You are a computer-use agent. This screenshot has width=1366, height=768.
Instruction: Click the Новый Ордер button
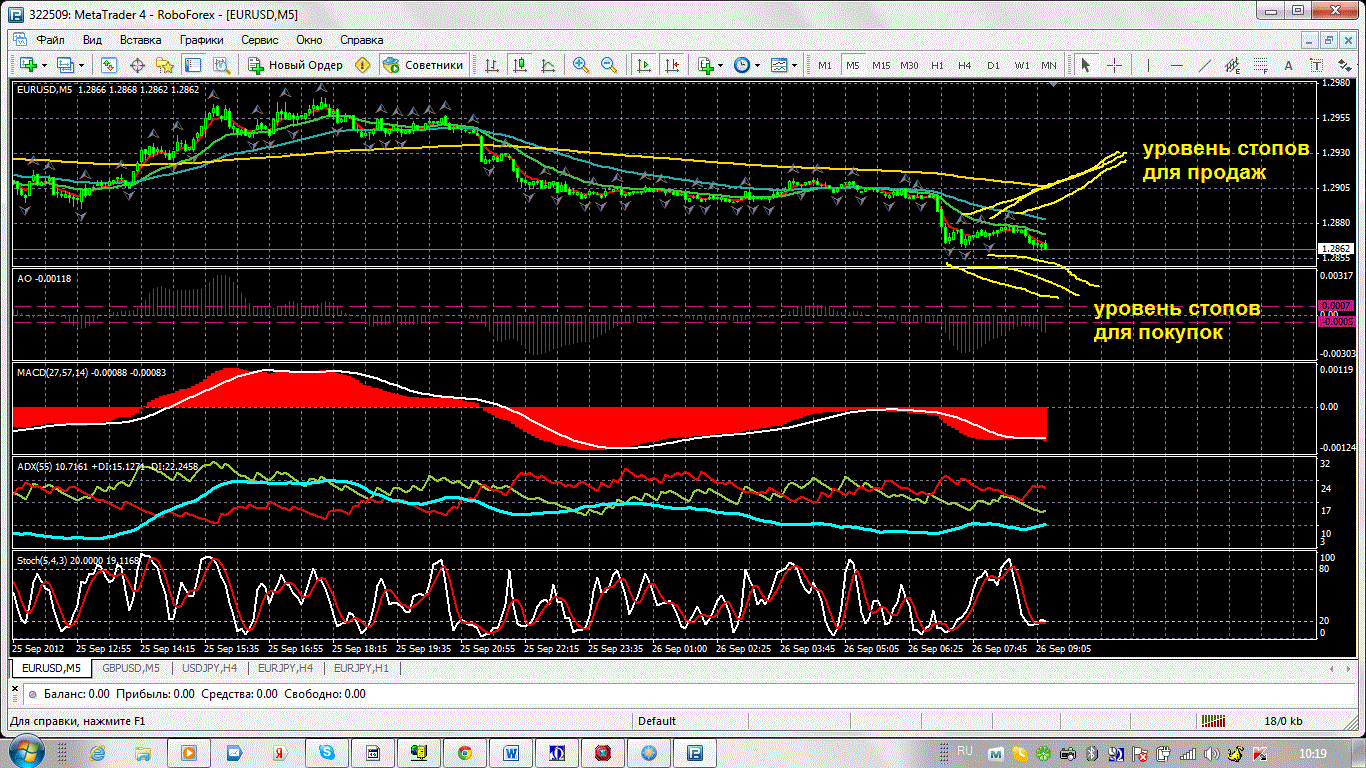click(x=296, y=65)
